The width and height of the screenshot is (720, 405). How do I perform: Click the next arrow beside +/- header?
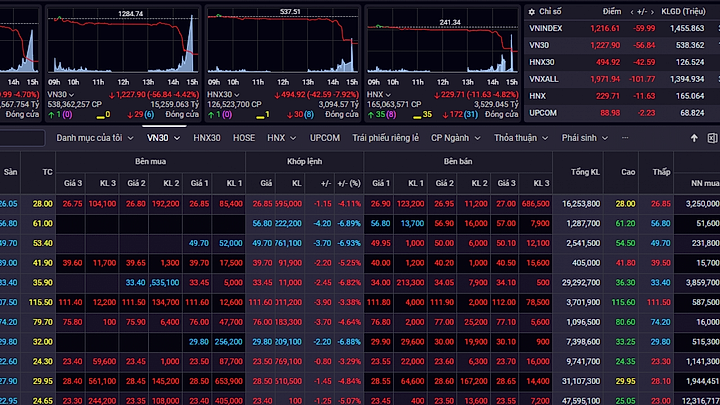[x=652, y=12]
